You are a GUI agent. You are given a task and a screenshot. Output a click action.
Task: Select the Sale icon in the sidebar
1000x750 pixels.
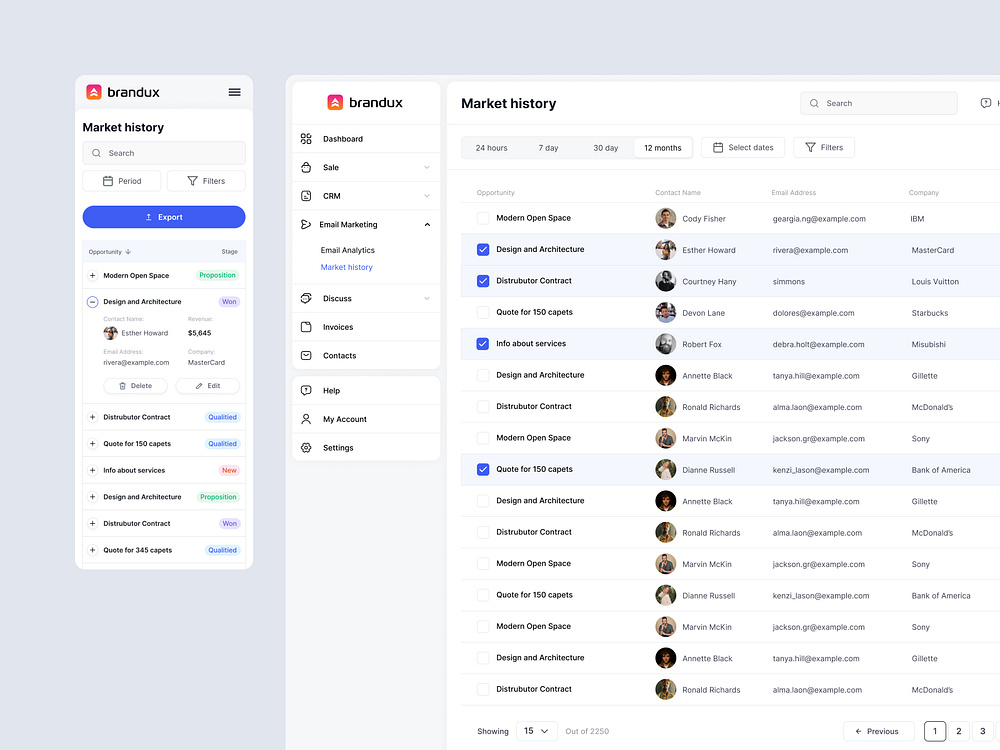tap(306, 167)
